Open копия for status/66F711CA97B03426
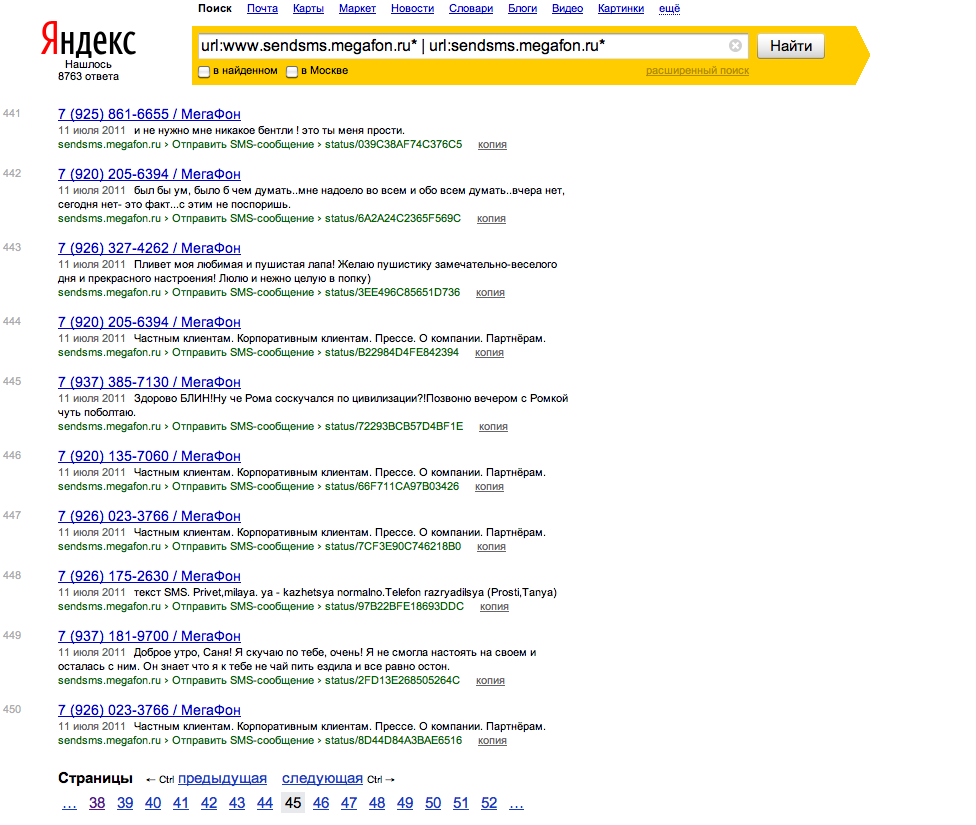Screen dimensions: 976x825 coord(489,486)
